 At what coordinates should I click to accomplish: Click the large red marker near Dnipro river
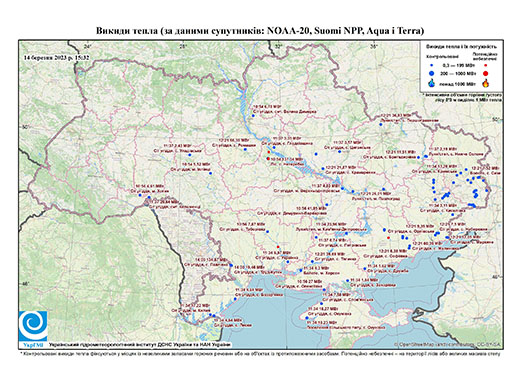pos(268,159)
